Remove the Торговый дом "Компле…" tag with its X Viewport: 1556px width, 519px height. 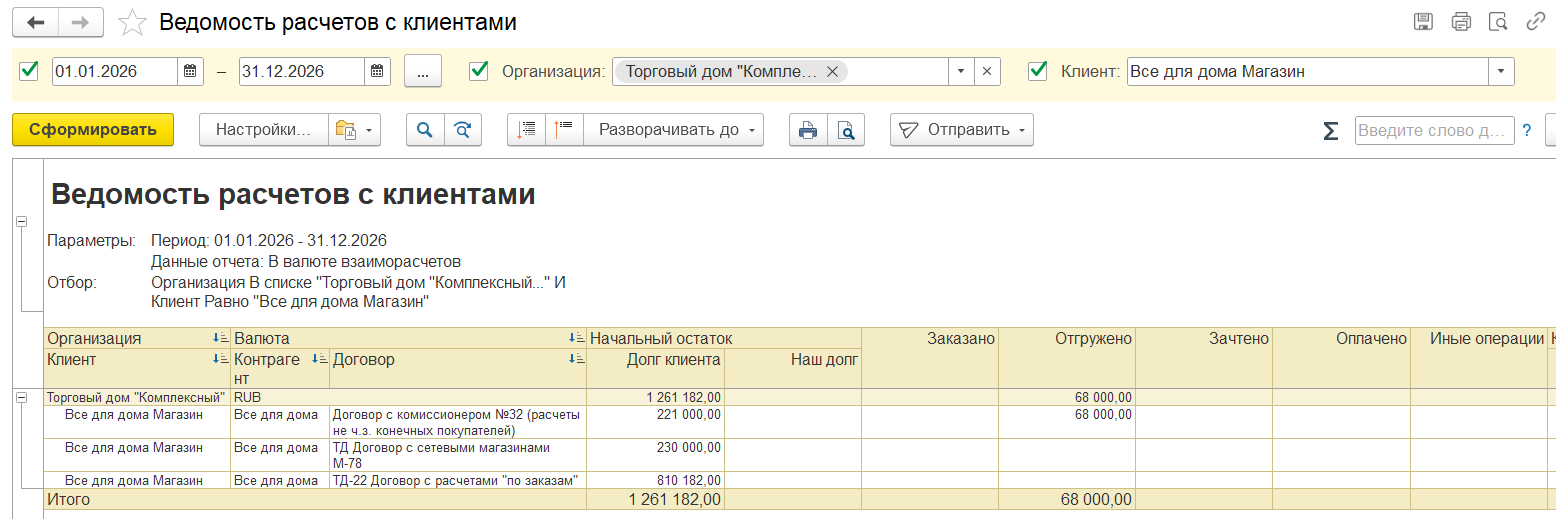click(832, 71)
